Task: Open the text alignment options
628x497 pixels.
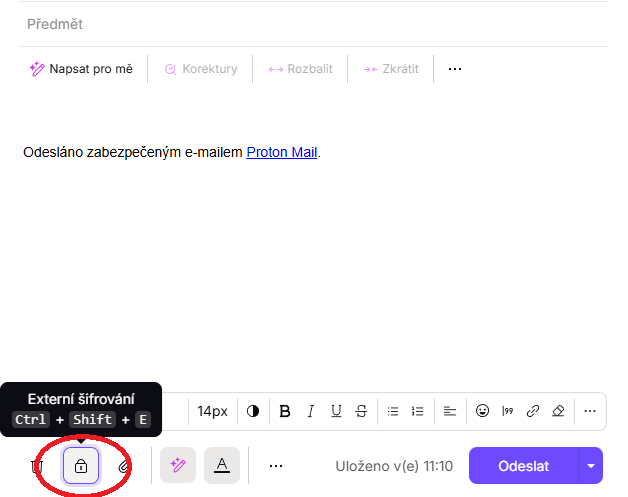Action: coord(450,411)
